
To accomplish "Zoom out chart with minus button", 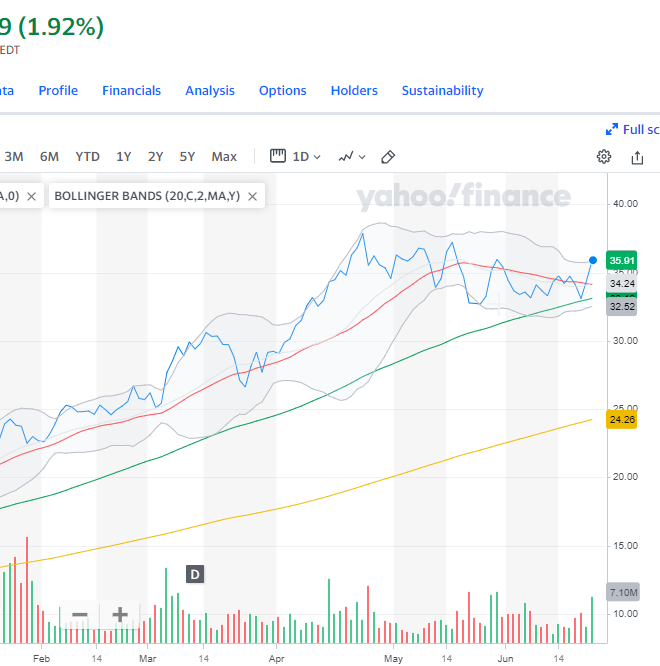I will (x=80, y=614).
